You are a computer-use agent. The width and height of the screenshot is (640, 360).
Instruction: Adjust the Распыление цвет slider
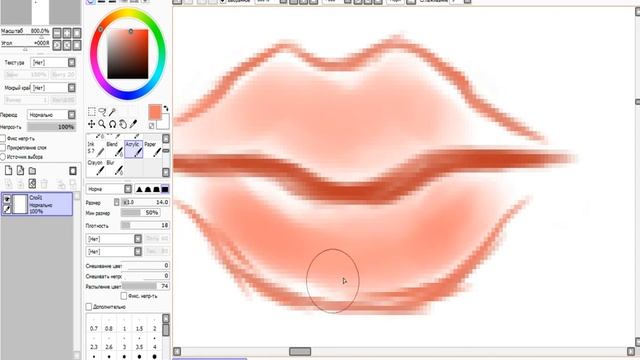[x=145, y=286]
